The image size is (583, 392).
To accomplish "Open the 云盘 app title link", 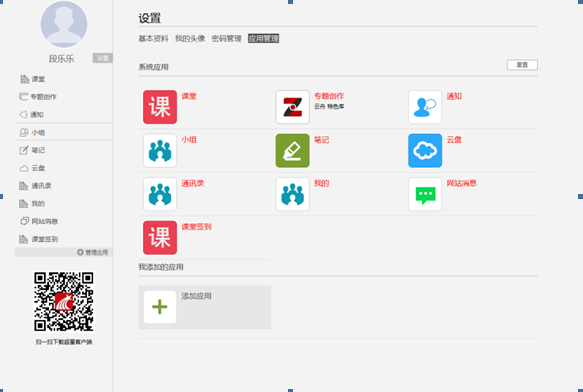I will 454,140.
